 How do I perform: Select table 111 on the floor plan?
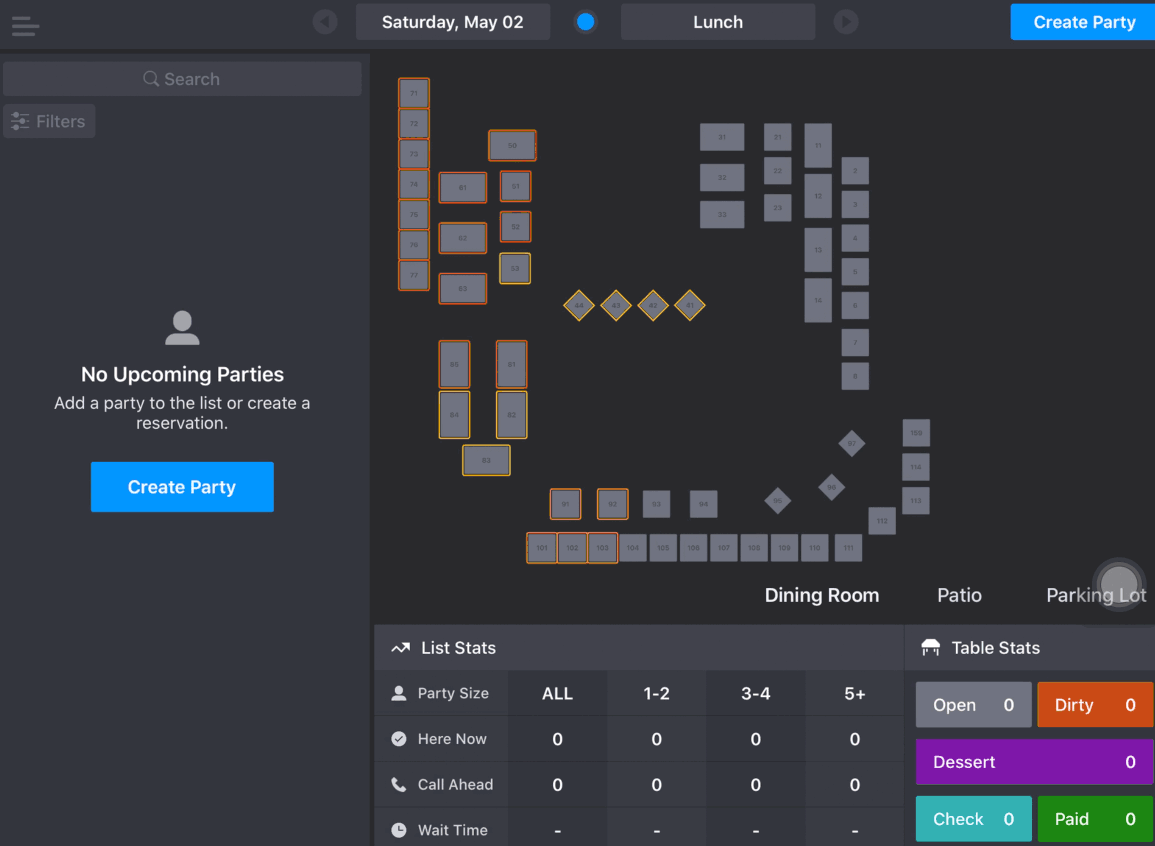pos(848,548)
